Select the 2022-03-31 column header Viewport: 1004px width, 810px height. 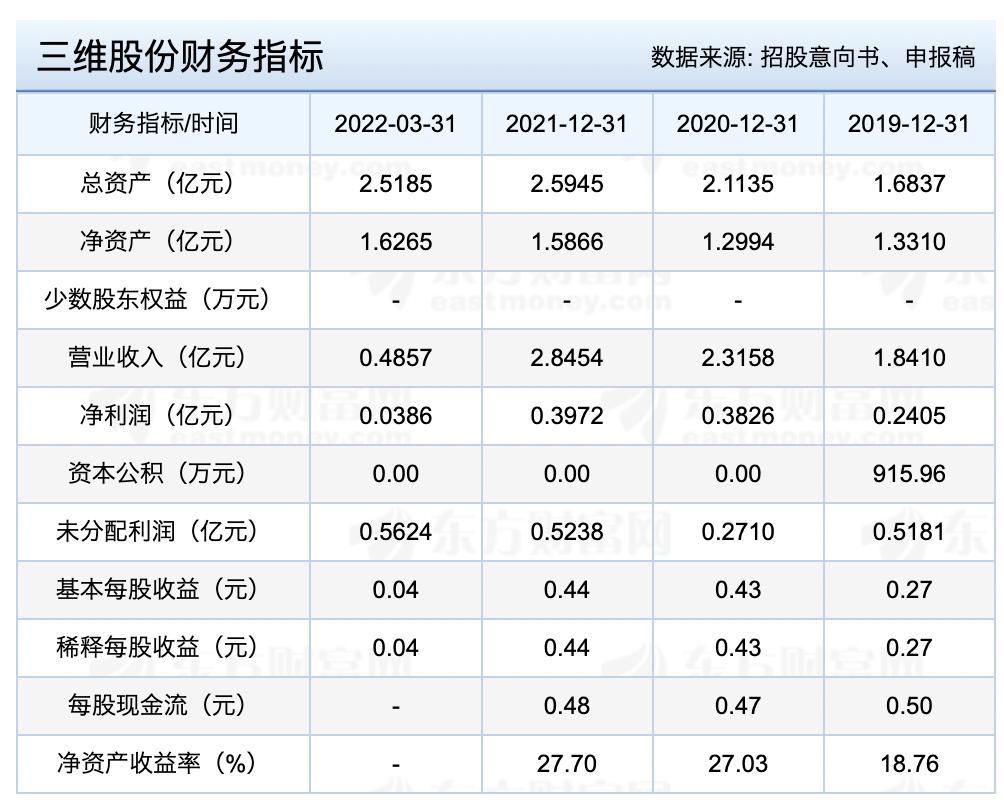395,124
